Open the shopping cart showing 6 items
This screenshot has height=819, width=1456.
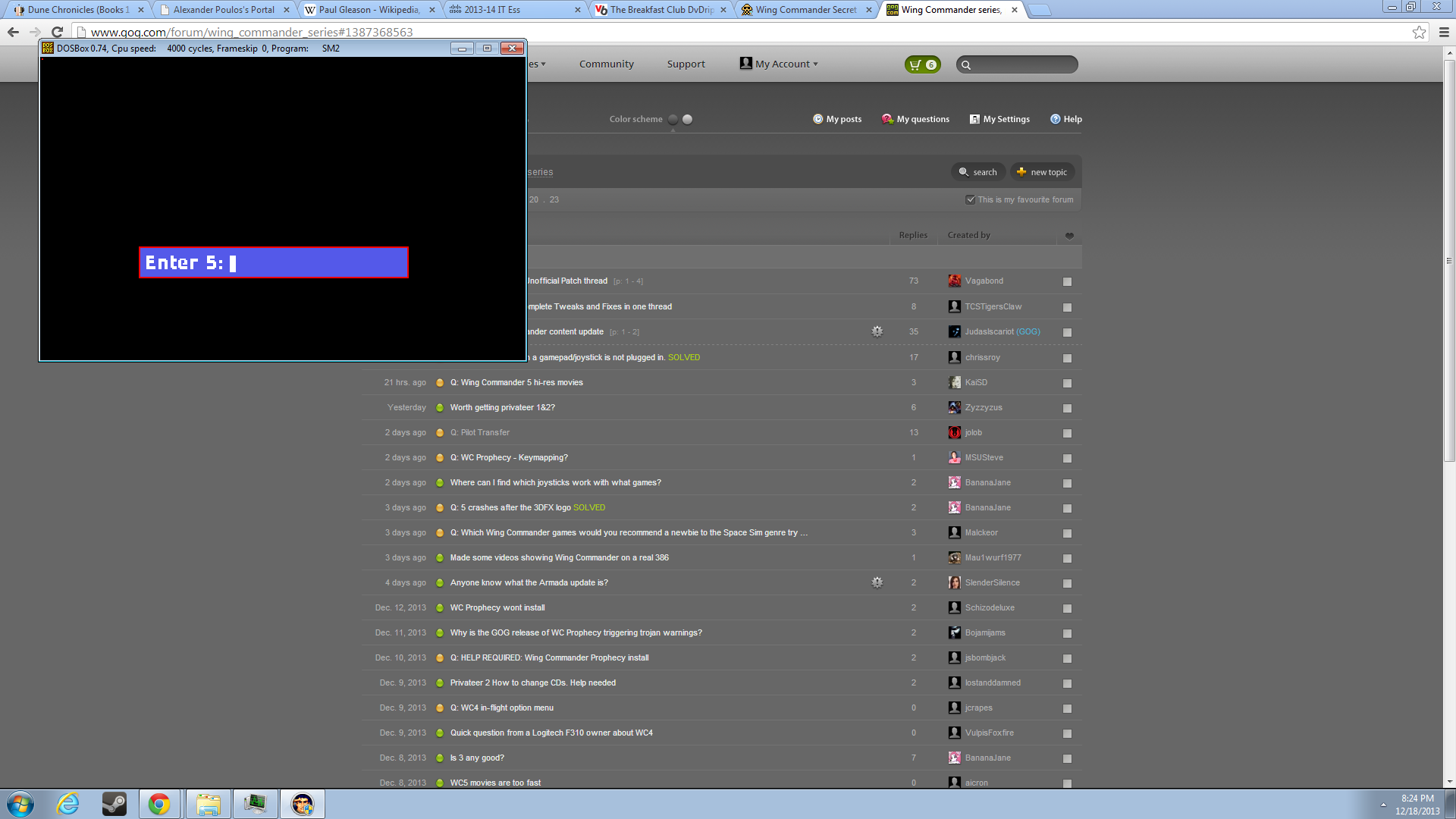tap(922, 64)
